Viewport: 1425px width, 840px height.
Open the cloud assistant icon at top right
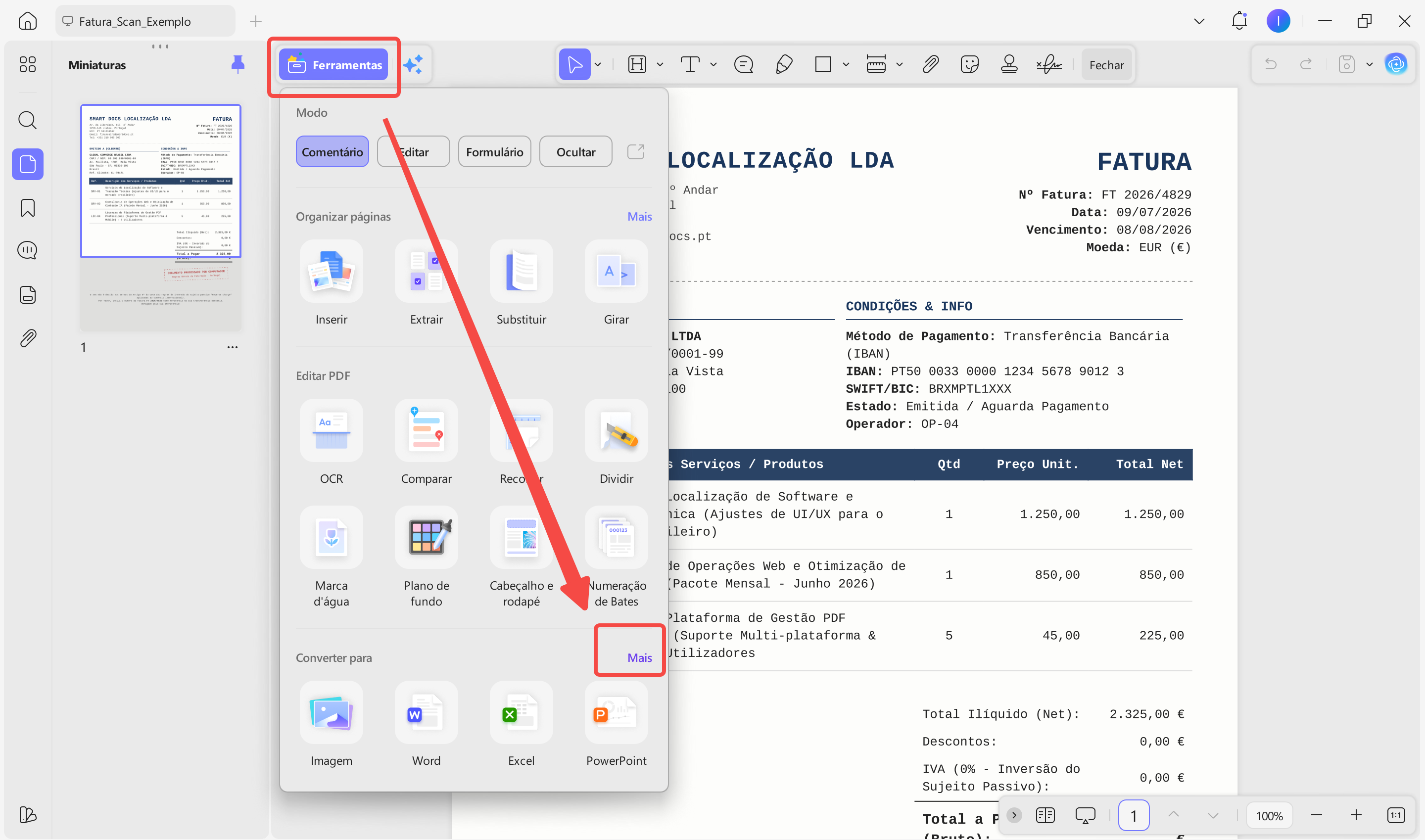[x=1396, y=64]
